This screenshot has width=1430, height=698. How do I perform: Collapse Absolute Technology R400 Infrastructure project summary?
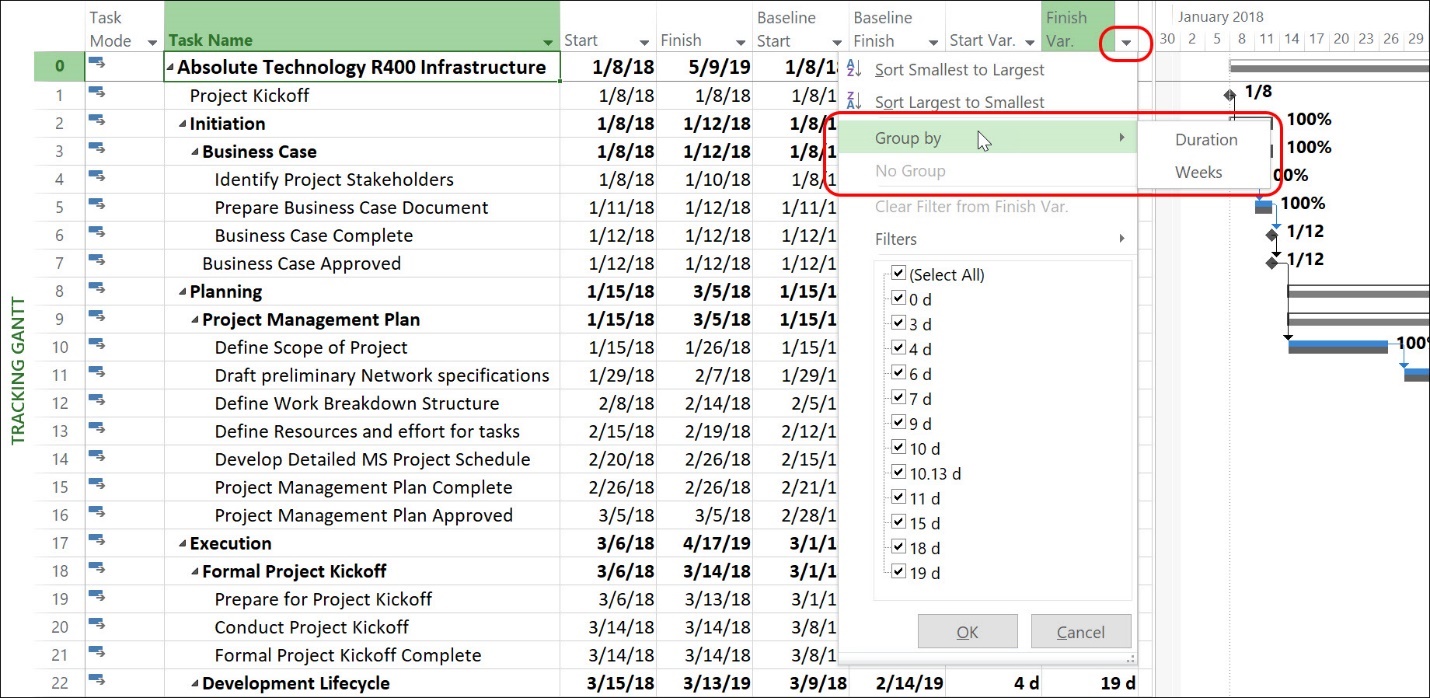coord(170,68)
